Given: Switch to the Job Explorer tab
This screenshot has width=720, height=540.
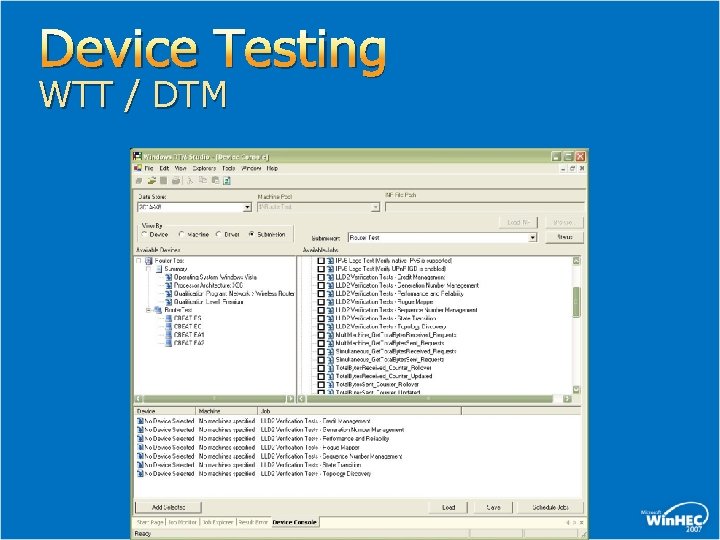Looking at the screenshot, I should [219, 523].
